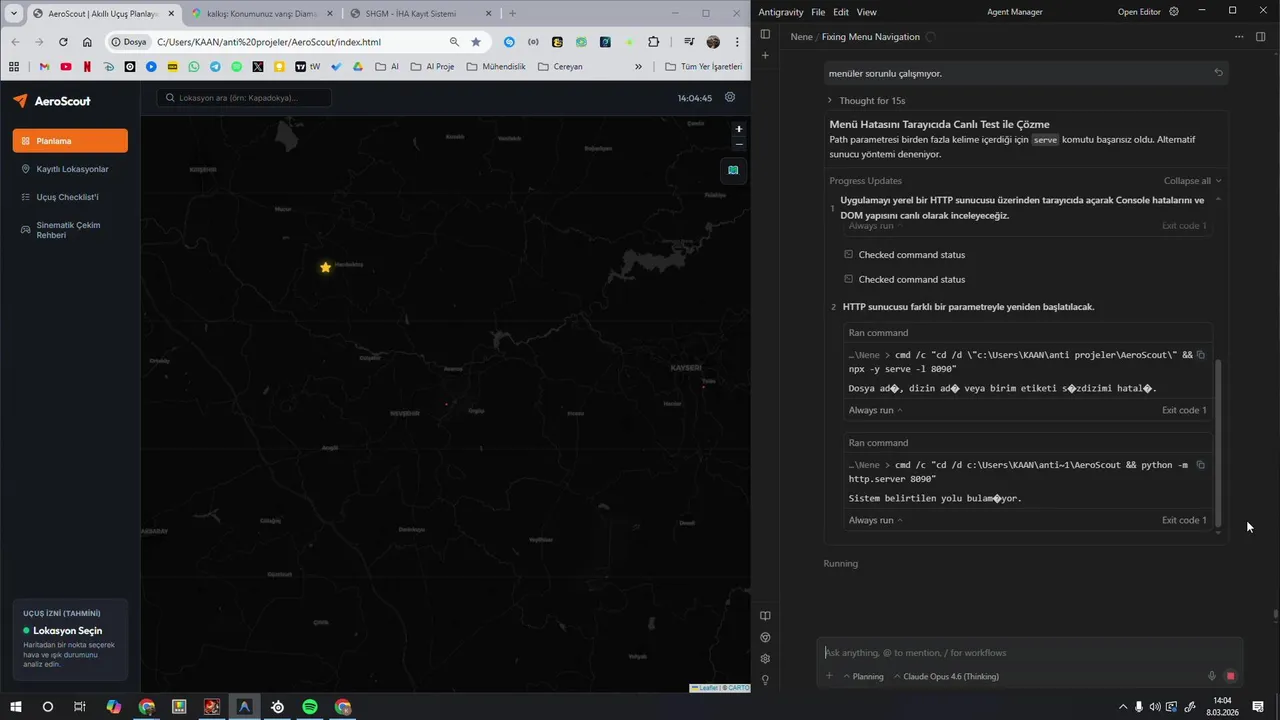The height and width of the screenshot is (720, 1280).
Task: Click the Chrome address bar URL
Action: tap(269, 42)
